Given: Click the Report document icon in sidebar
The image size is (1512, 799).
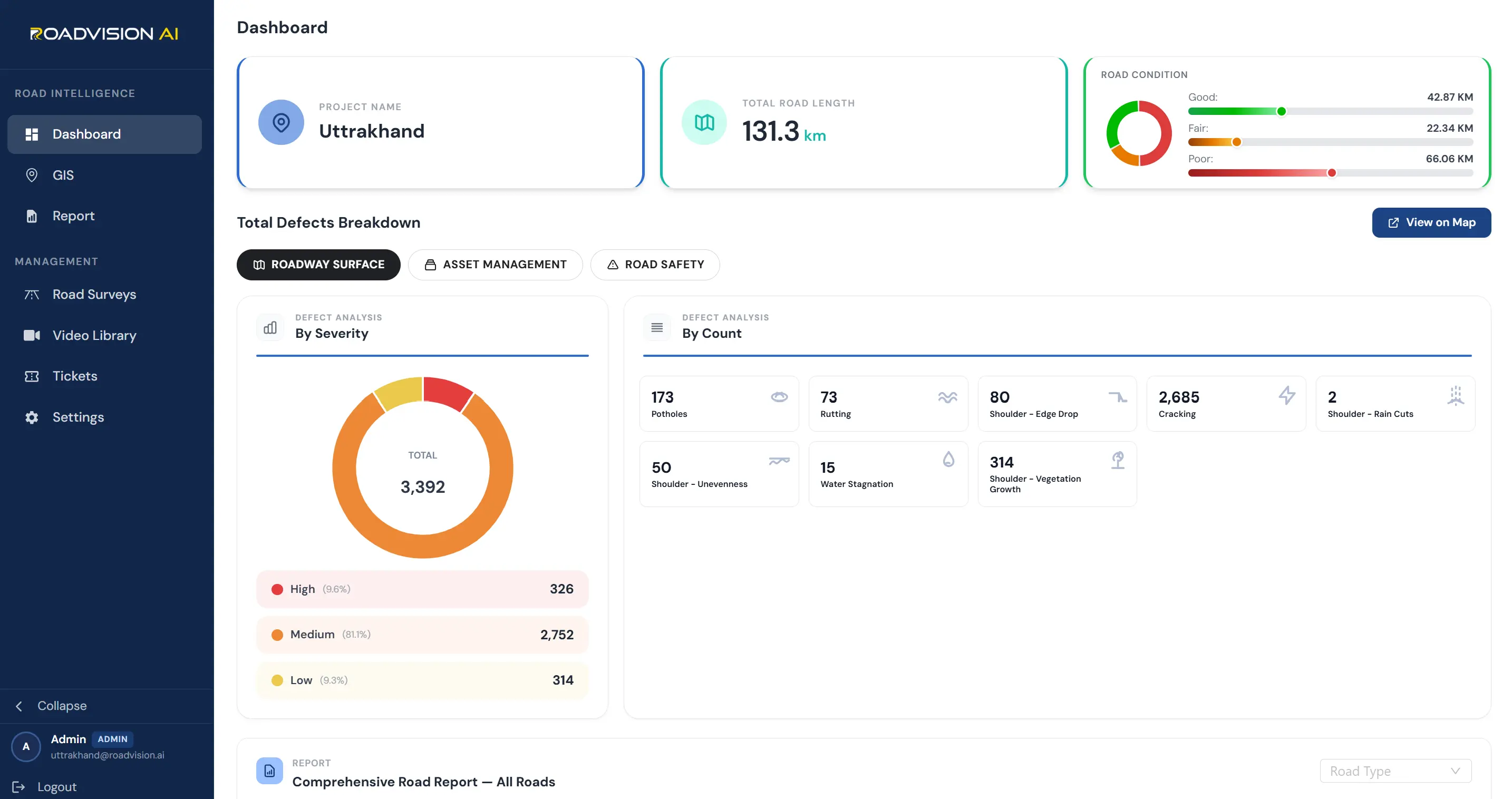Looking at the screenshot, I should 32,216.
